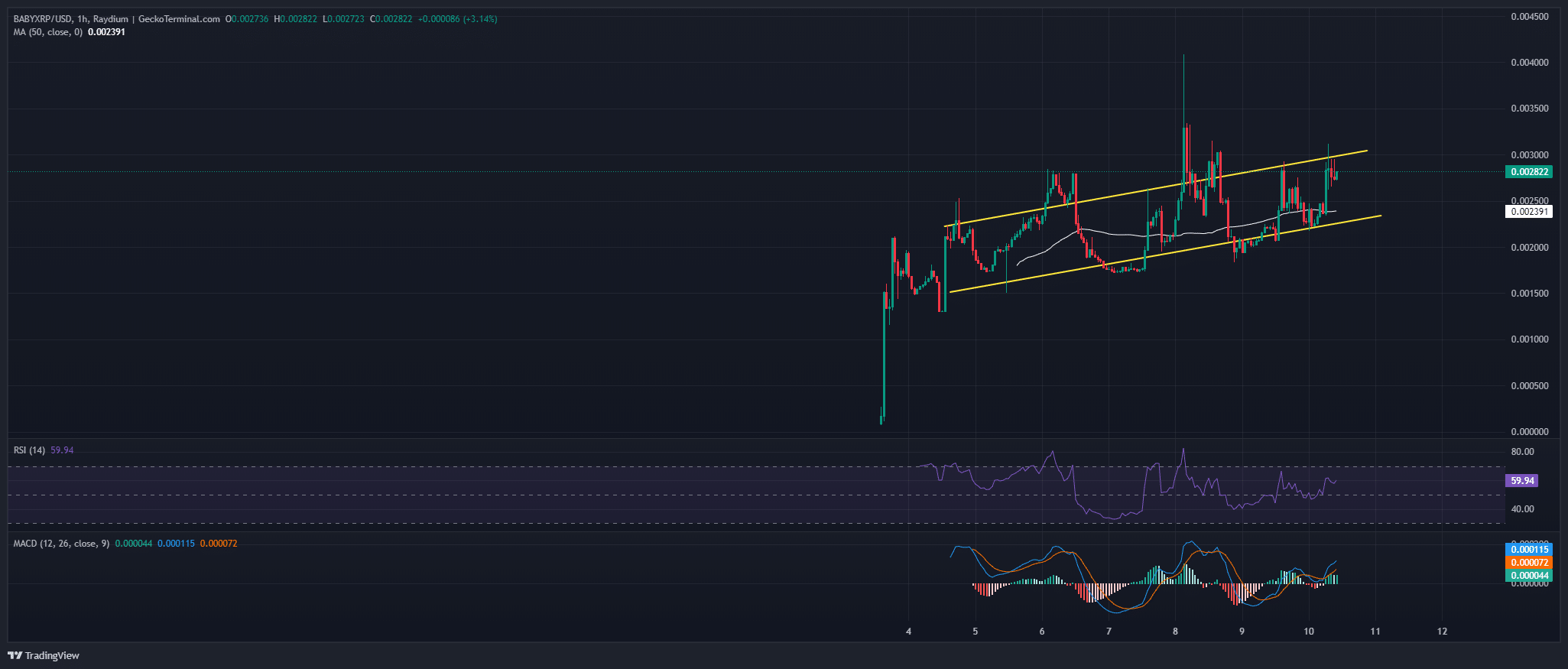Click date label 7 on time axis
Image resolution: width=1568 pixels, height=669 pixels.
pyautogui.click(x=1109, y=632)
